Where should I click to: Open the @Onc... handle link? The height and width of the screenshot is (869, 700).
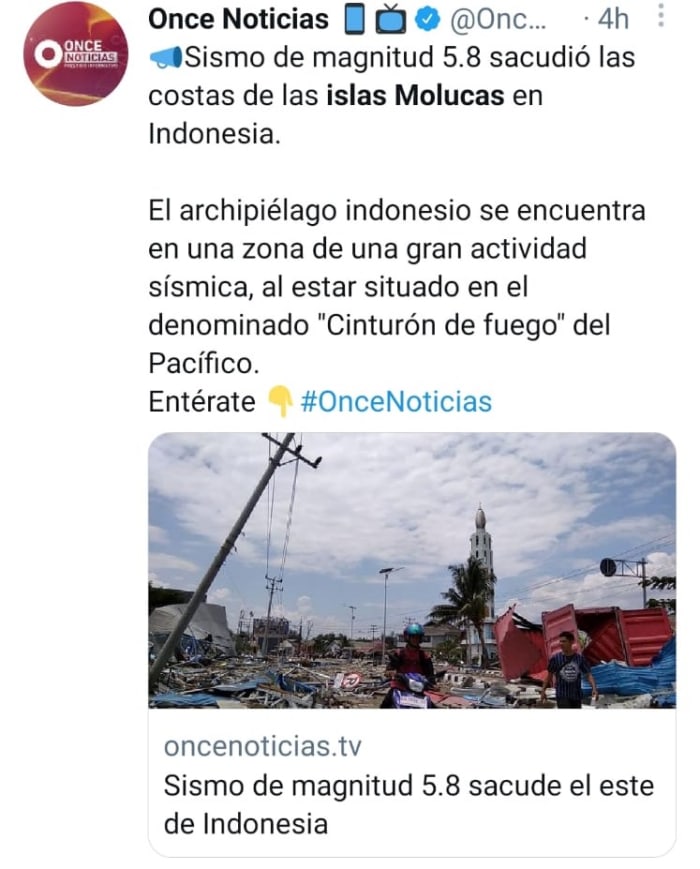[498, 20]
